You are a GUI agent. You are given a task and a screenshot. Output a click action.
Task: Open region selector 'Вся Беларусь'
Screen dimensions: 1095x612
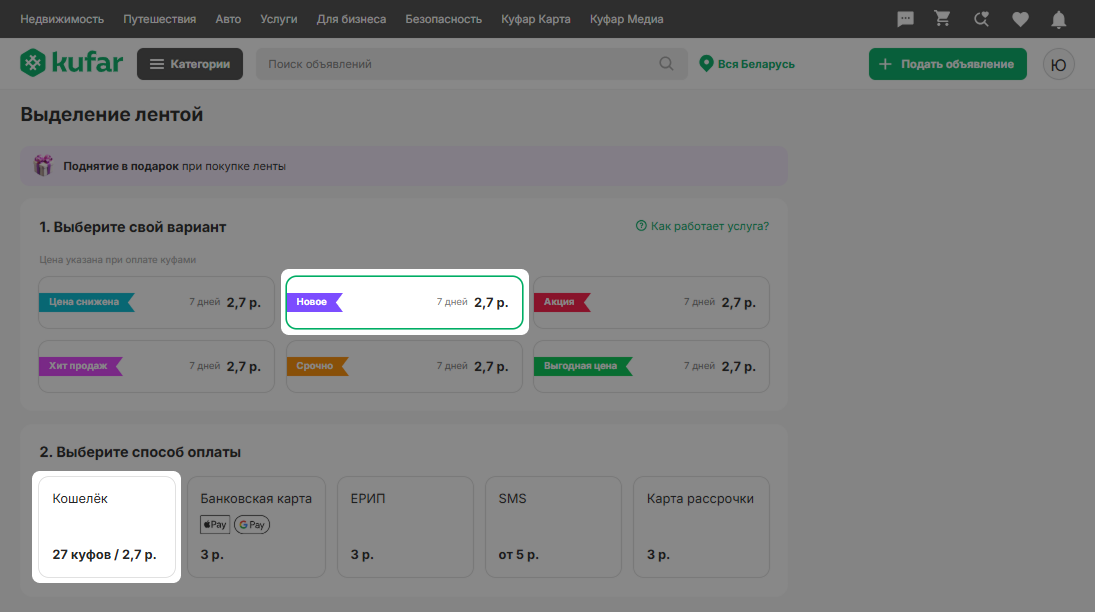pos(747,64)
